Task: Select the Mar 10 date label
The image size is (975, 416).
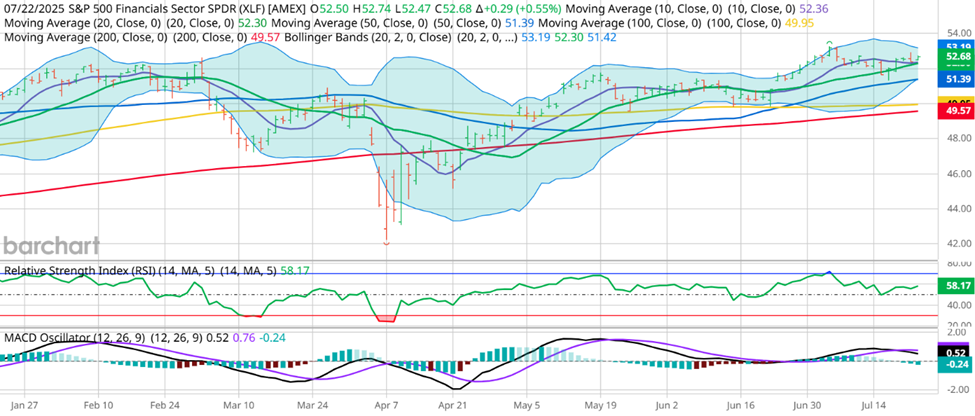Action: pos(241,404)
